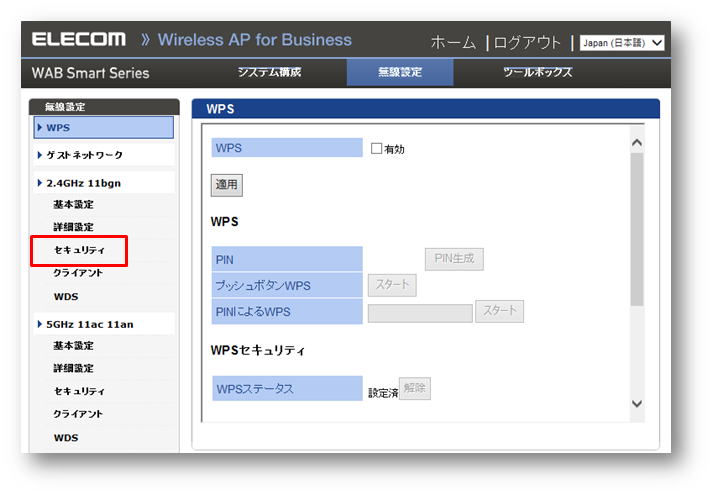Image resolution: width=713 pixels, height=495 pixels.
Task: Click the PINによるWPS input field
Action: (x=420, y=313)
